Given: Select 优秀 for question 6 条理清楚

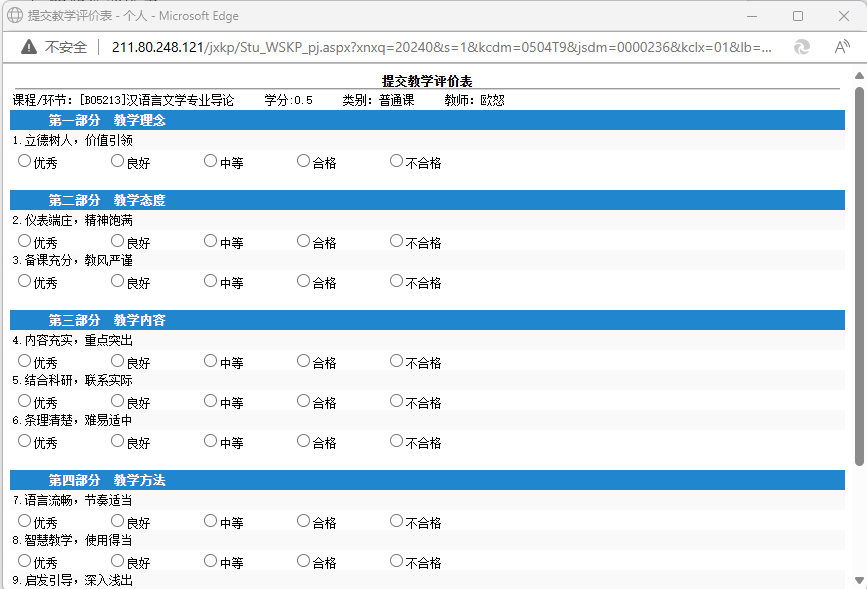Looking at the screenshot, I should 24,441.
